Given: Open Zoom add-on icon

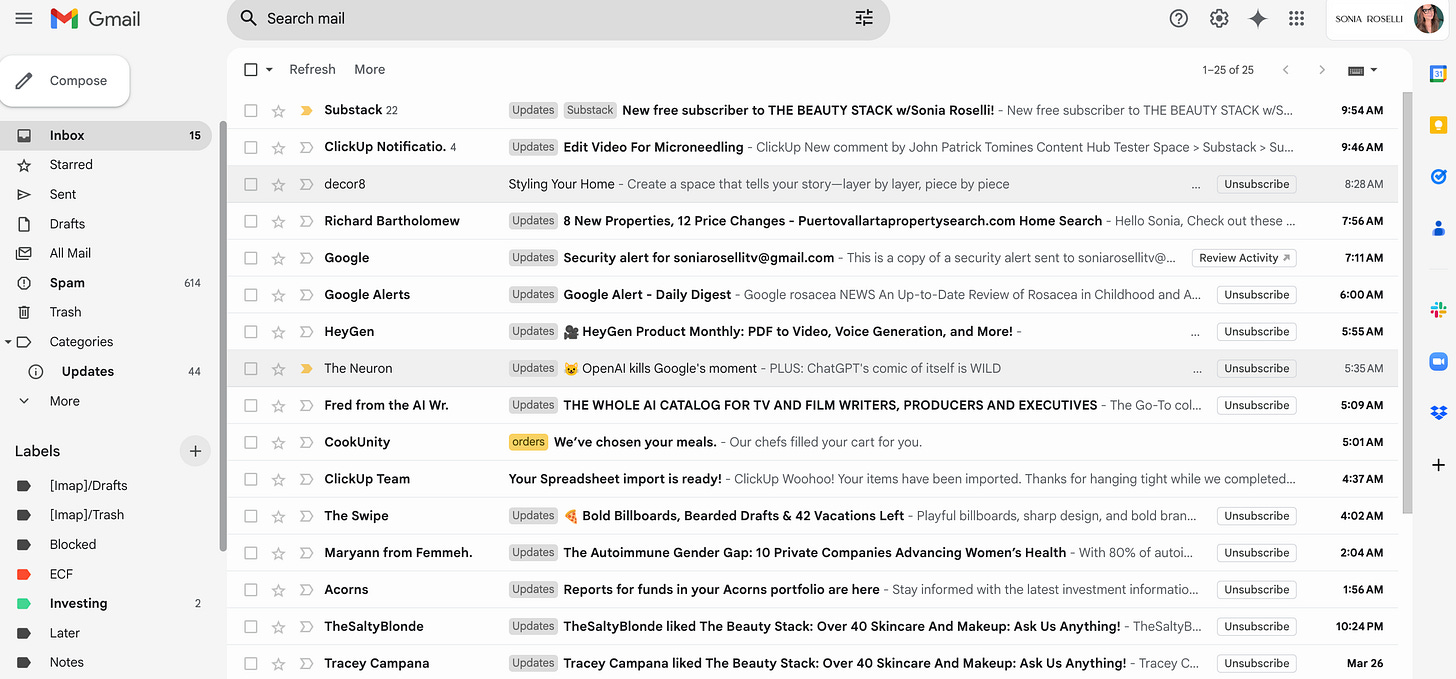Looking at the screenshot, I should [x=1438, y=361].
